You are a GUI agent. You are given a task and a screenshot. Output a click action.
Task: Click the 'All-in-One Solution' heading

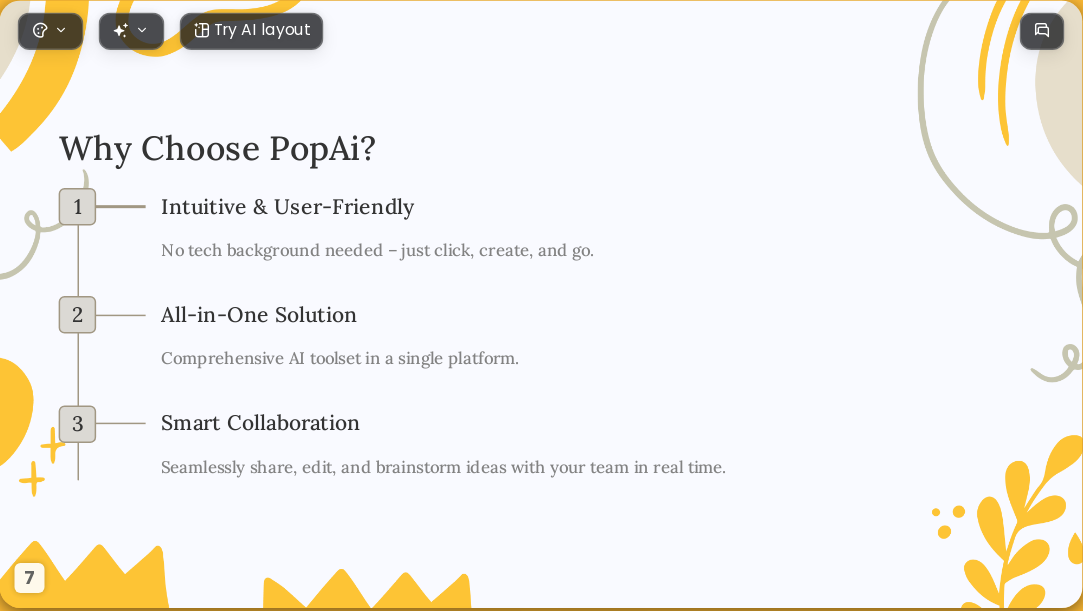(259, 315)
